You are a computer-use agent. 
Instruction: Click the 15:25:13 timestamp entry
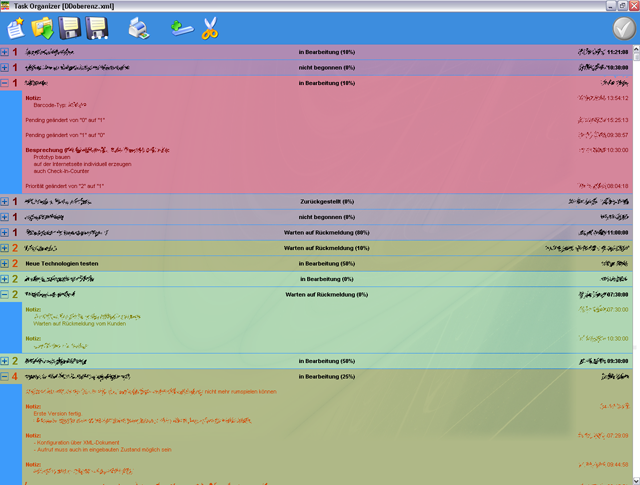(x=603, y=120)
